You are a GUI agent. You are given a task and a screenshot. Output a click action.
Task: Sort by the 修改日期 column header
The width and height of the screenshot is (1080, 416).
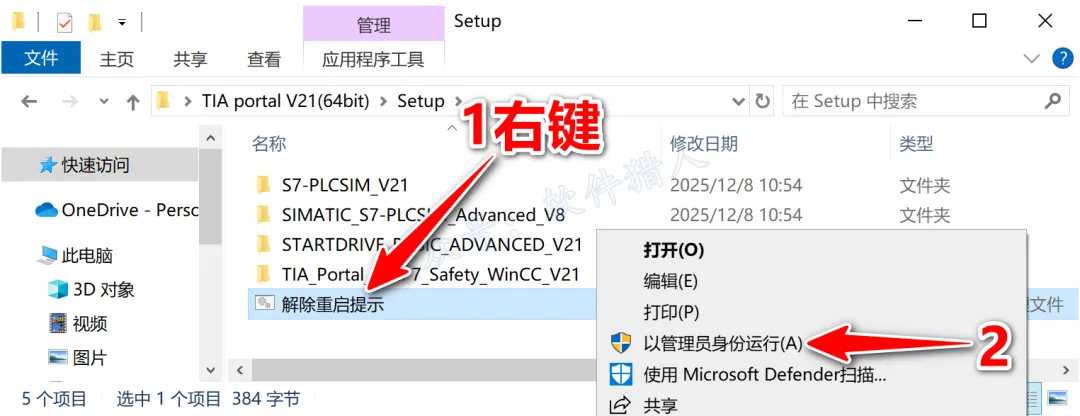[704, 143]
